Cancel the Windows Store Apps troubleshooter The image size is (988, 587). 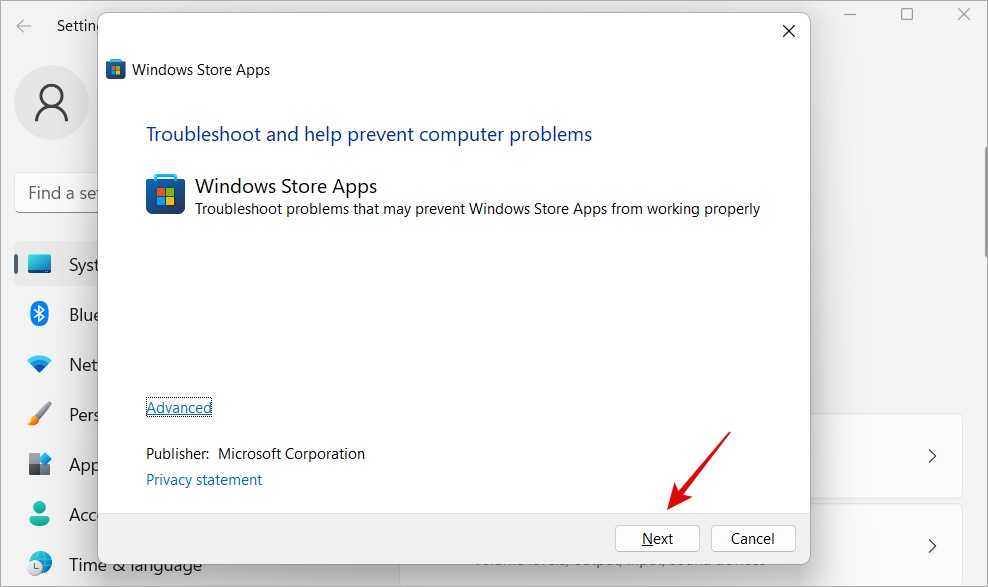752,538
